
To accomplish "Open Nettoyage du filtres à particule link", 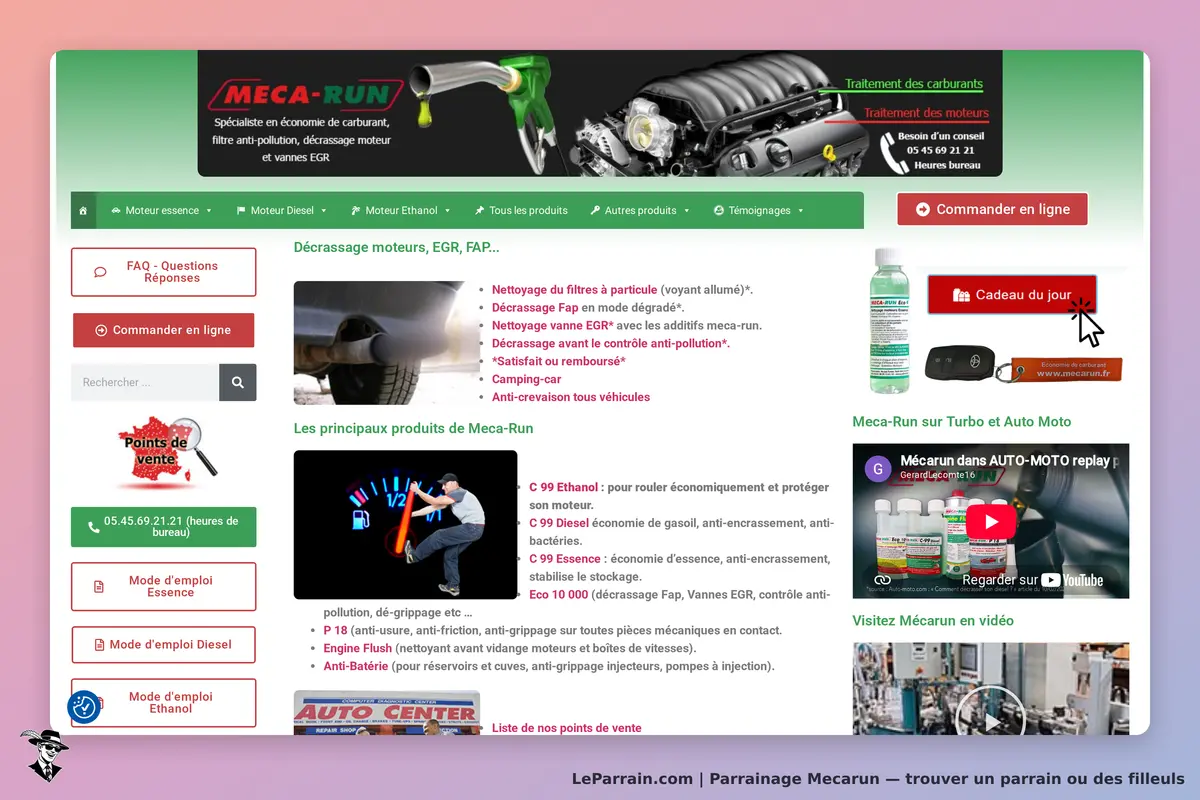I will pos(575,290).
